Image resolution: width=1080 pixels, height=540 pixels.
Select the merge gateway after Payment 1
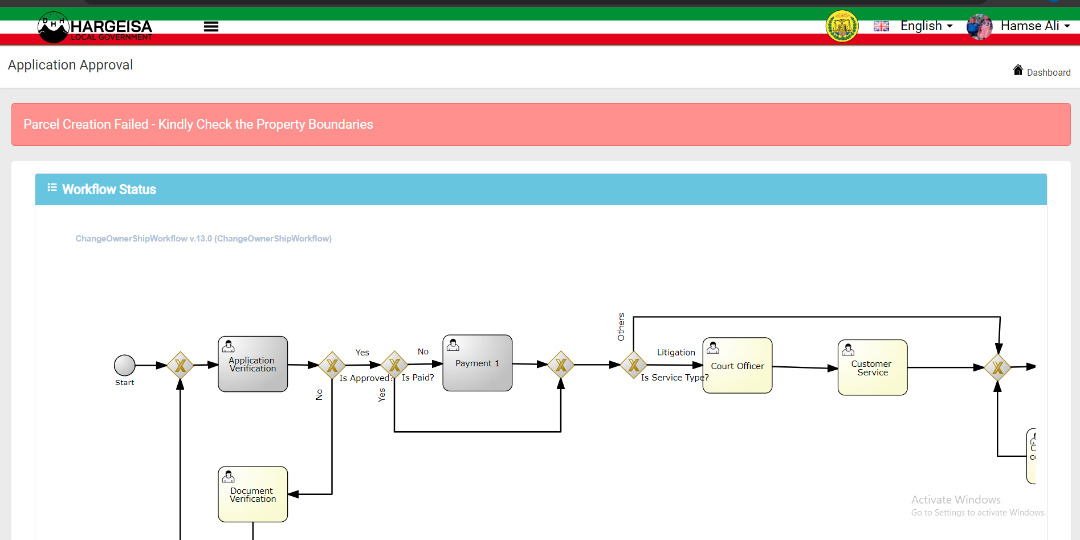coord(561,364)
